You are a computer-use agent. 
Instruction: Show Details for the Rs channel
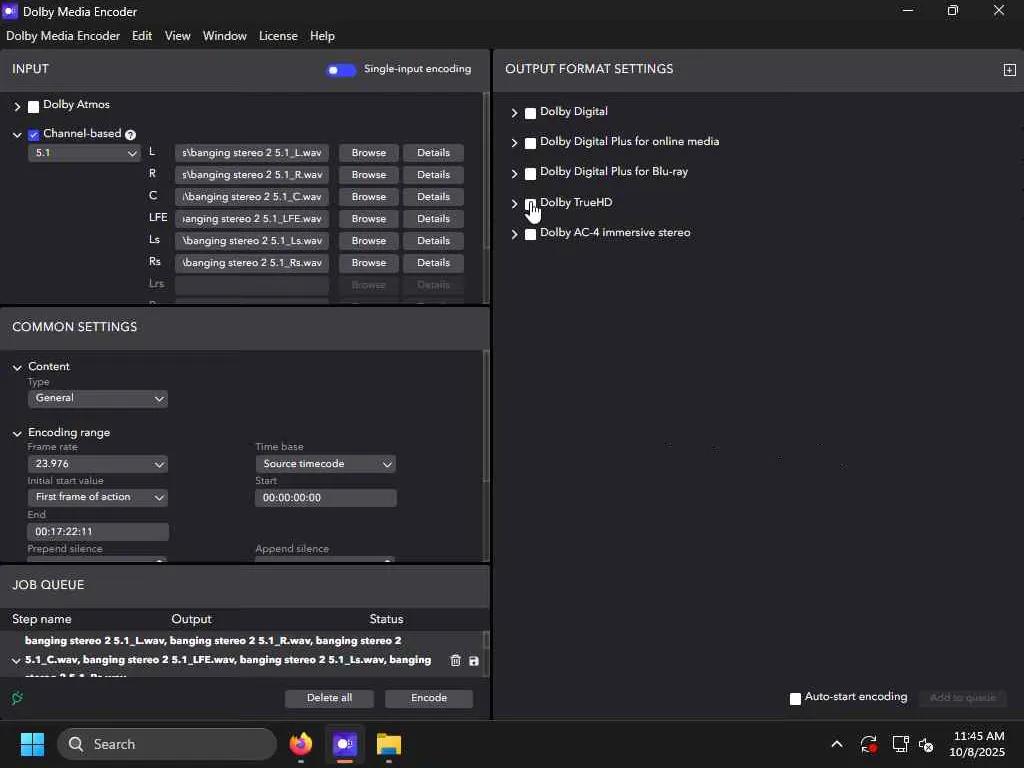click(x=433, y=263)
